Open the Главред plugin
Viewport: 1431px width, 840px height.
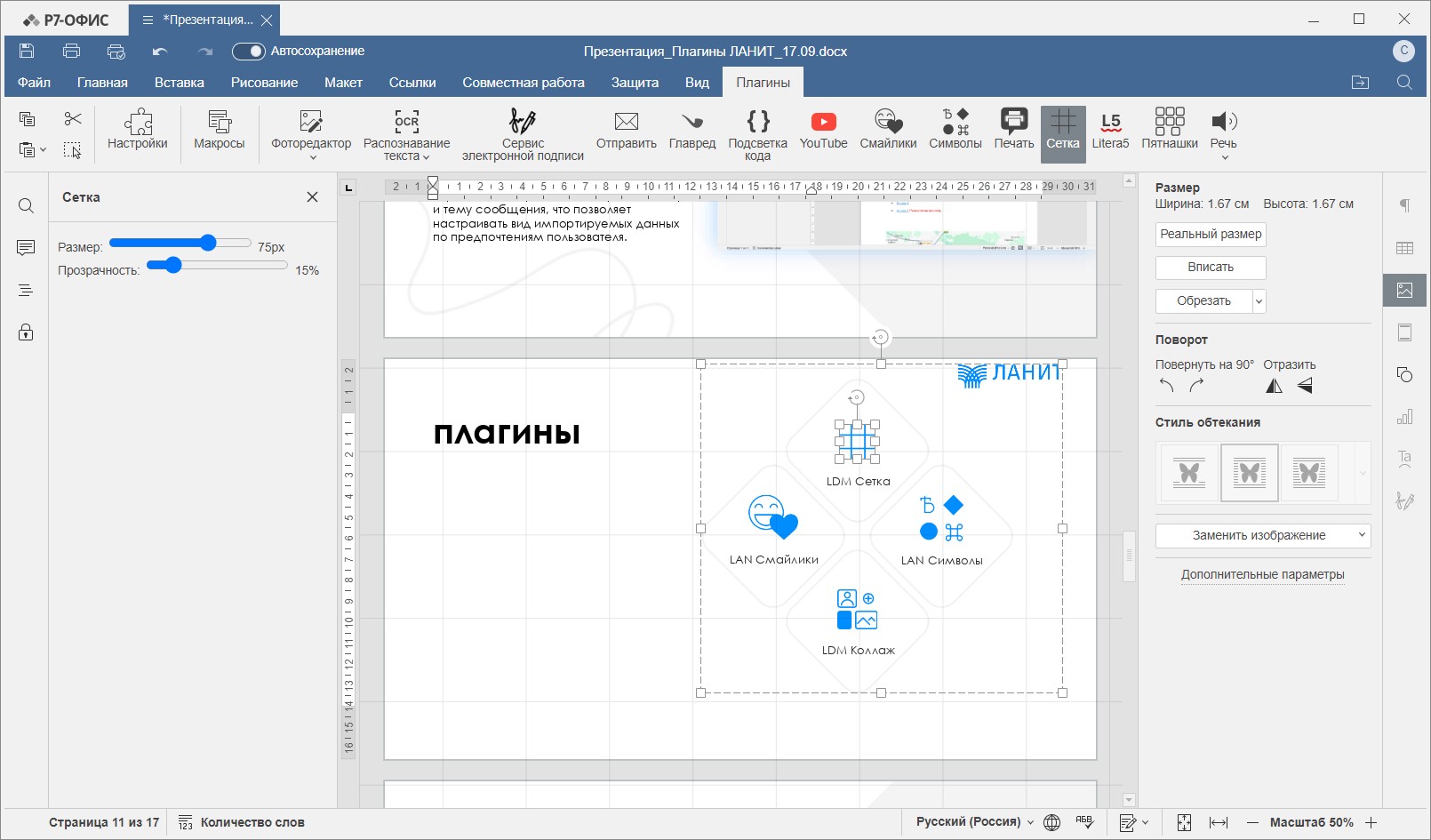pos(692,130)
